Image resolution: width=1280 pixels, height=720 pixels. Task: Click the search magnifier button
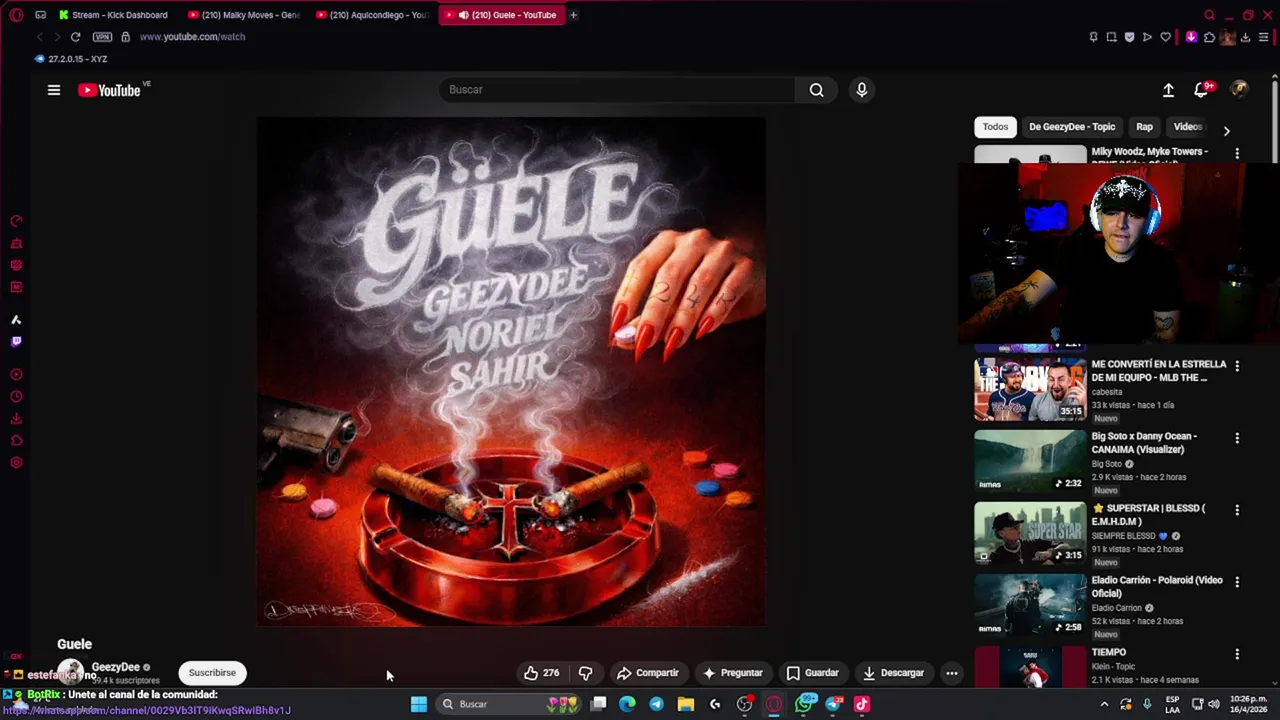(x=817, y=90)
